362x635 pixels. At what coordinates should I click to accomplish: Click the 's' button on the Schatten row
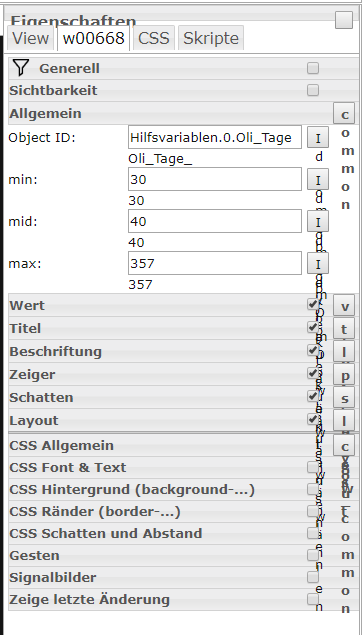[344, 398]
